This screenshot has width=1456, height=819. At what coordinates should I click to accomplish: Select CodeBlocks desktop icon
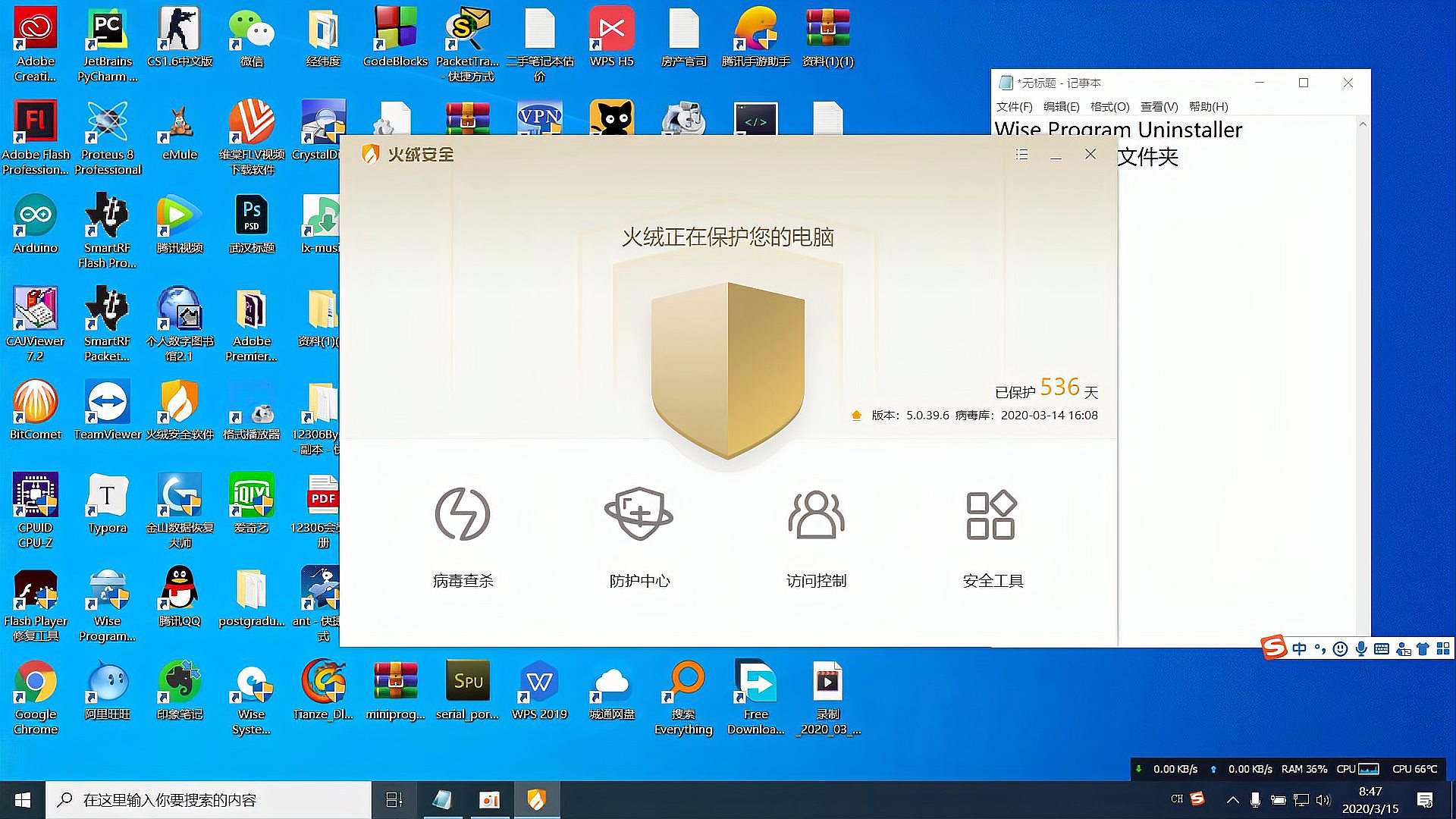395,37
